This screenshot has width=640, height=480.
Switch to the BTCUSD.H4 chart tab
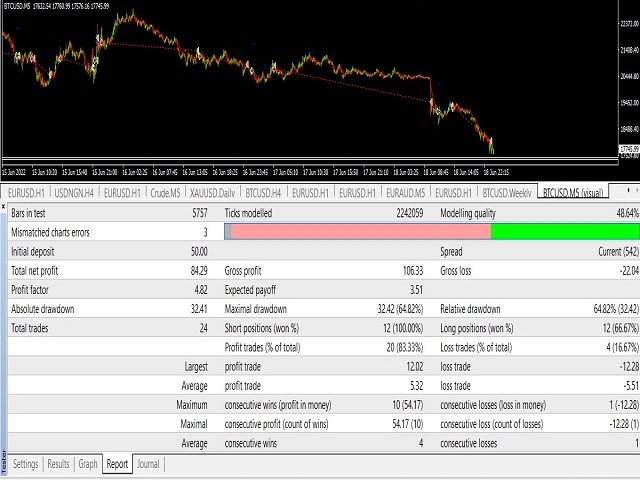coord(263,193)
